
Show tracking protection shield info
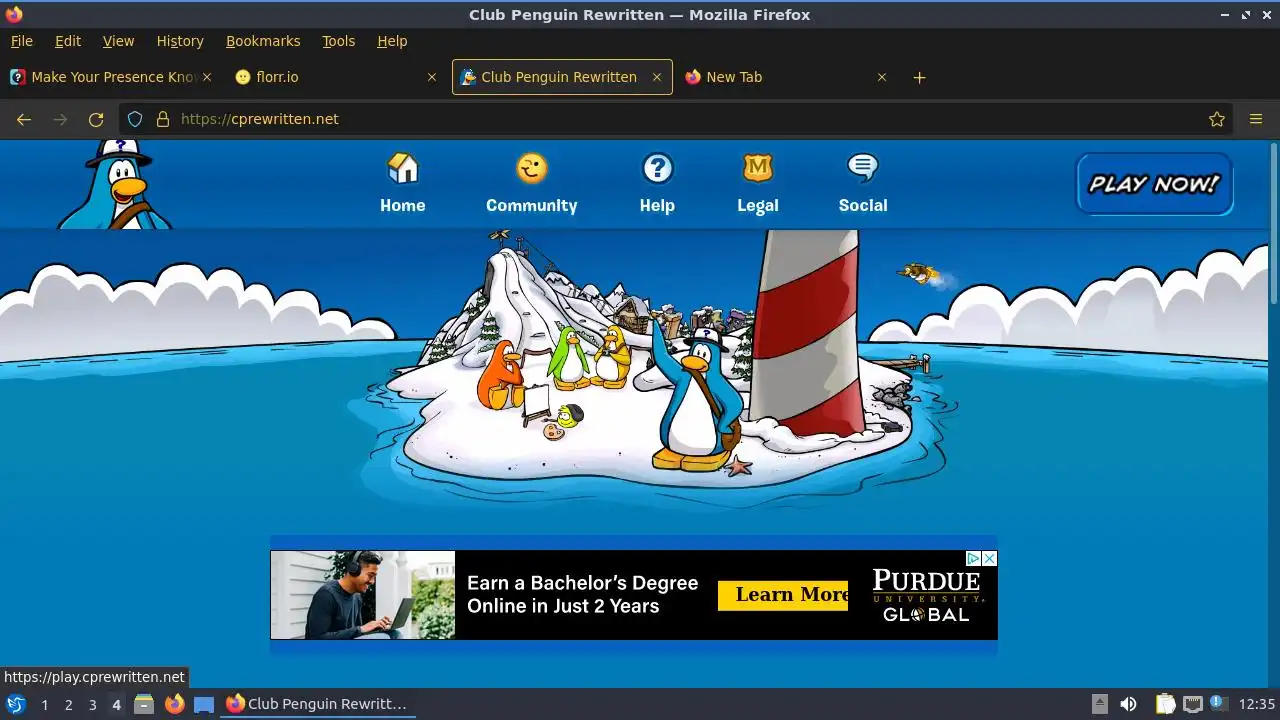click(x=135, y=119)
